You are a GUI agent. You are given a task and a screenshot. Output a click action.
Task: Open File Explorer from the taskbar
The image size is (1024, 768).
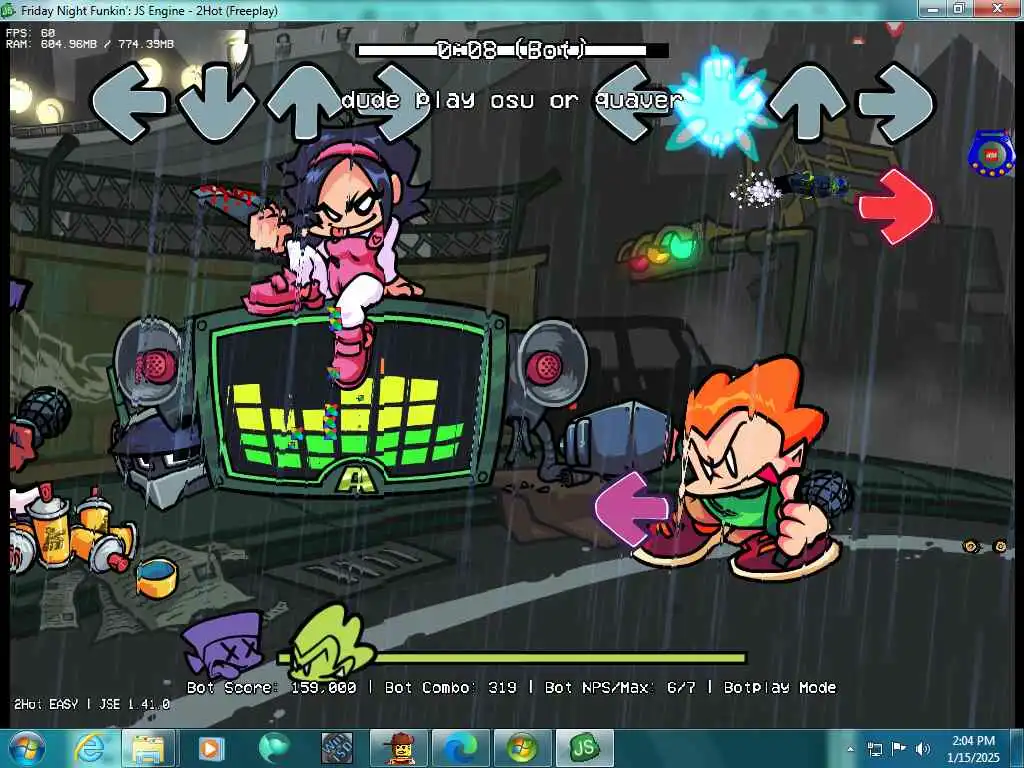149,748
